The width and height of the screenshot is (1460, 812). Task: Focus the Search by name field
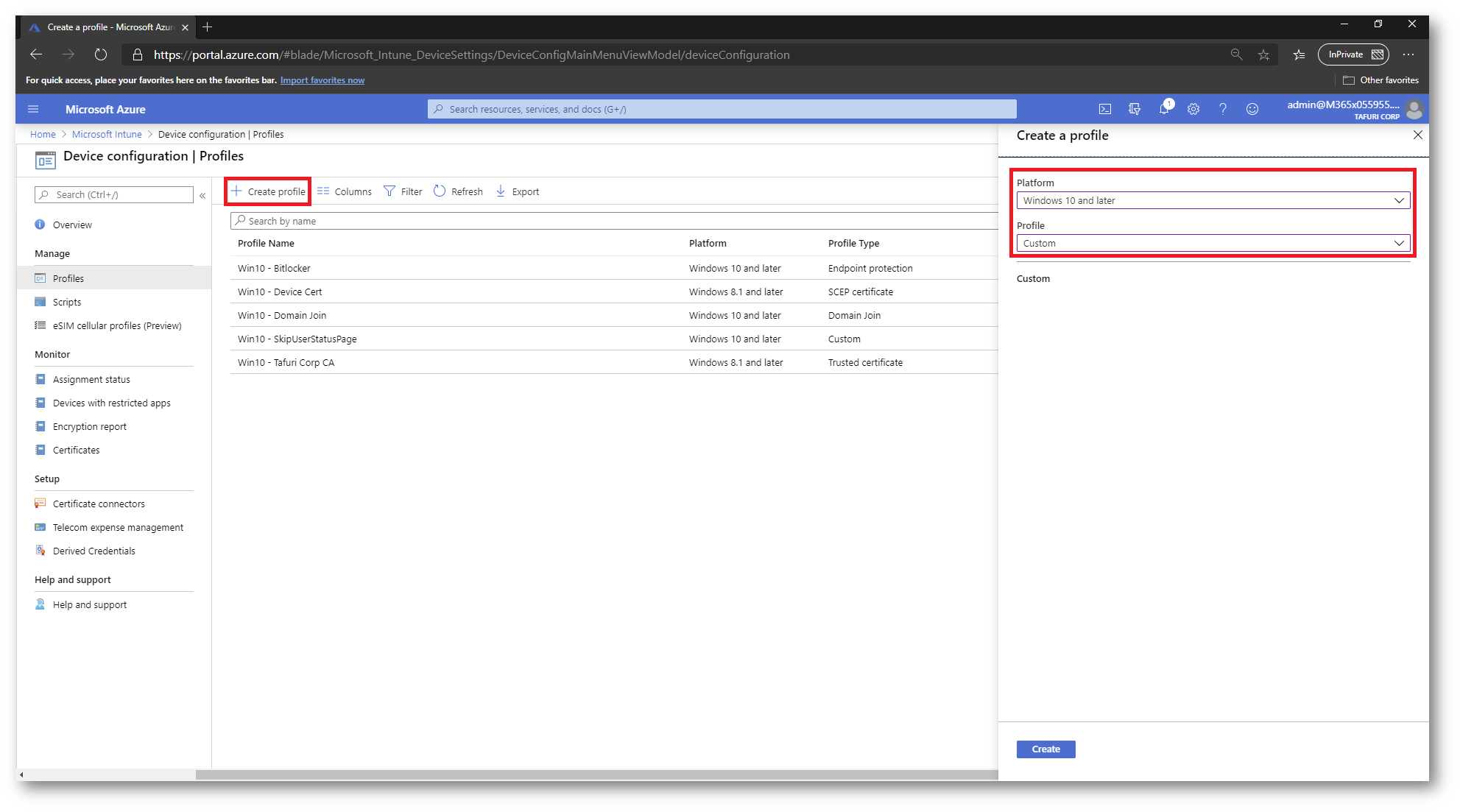tap(614, 221)
